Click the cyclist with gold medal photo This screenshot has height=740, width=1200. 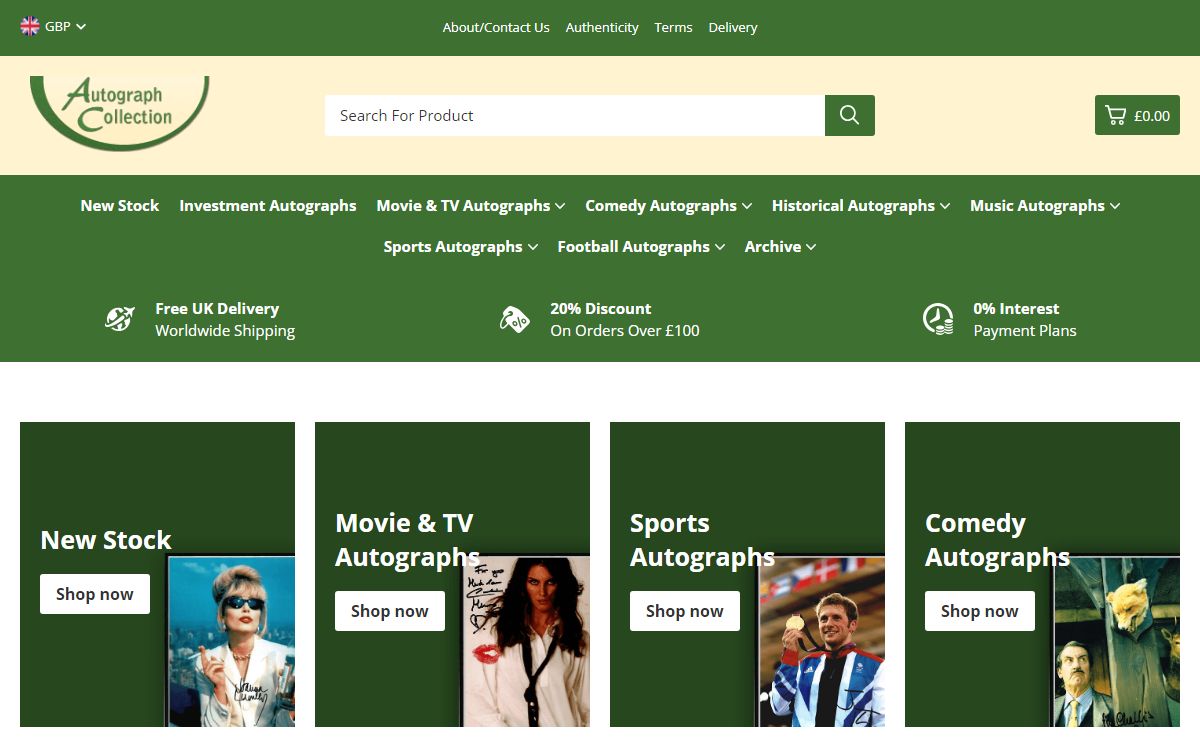pyautogui.click(x=821, y=641)
